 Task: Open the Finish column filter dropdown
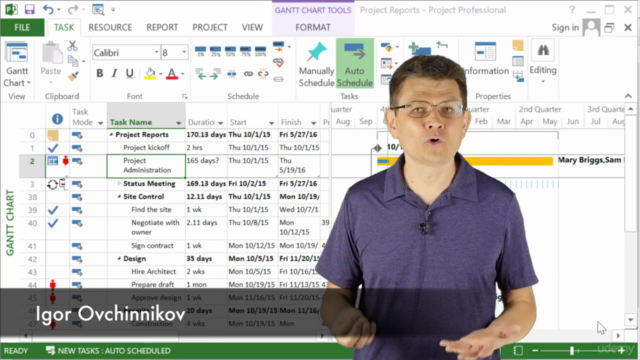pyautogui.click(x=313, y=123)
